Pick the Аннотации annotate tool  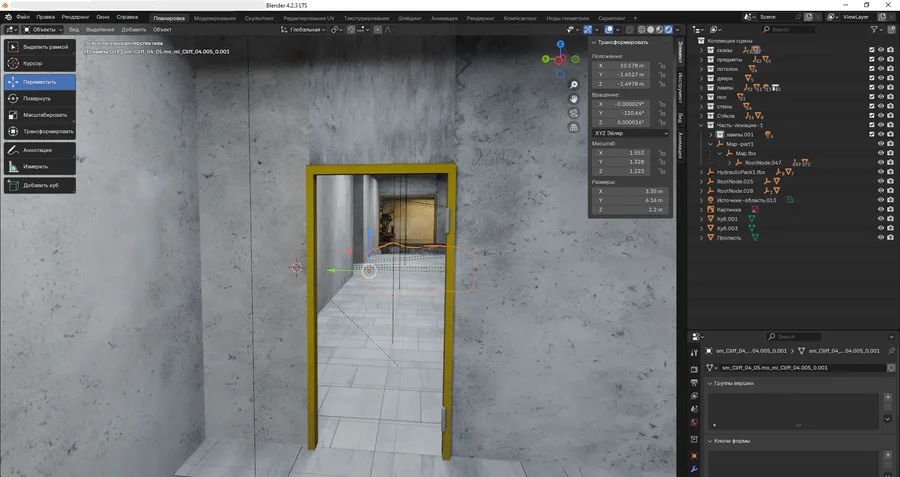click(x=40, y=150)
